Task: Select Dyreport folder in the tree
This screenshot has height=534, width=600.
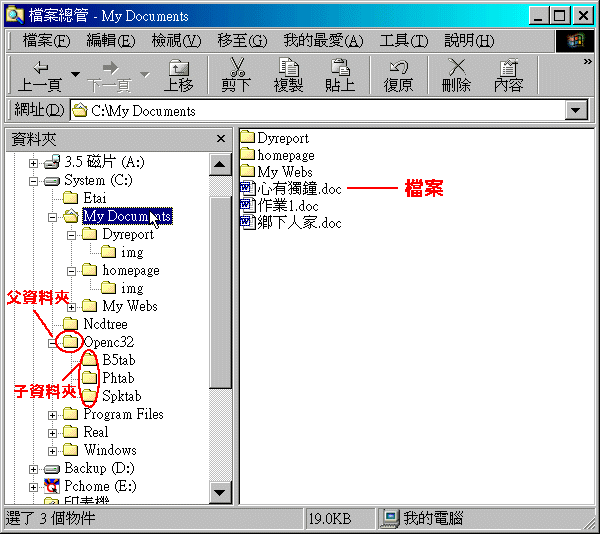Action: pyautogui.click(x=118, y=234)
